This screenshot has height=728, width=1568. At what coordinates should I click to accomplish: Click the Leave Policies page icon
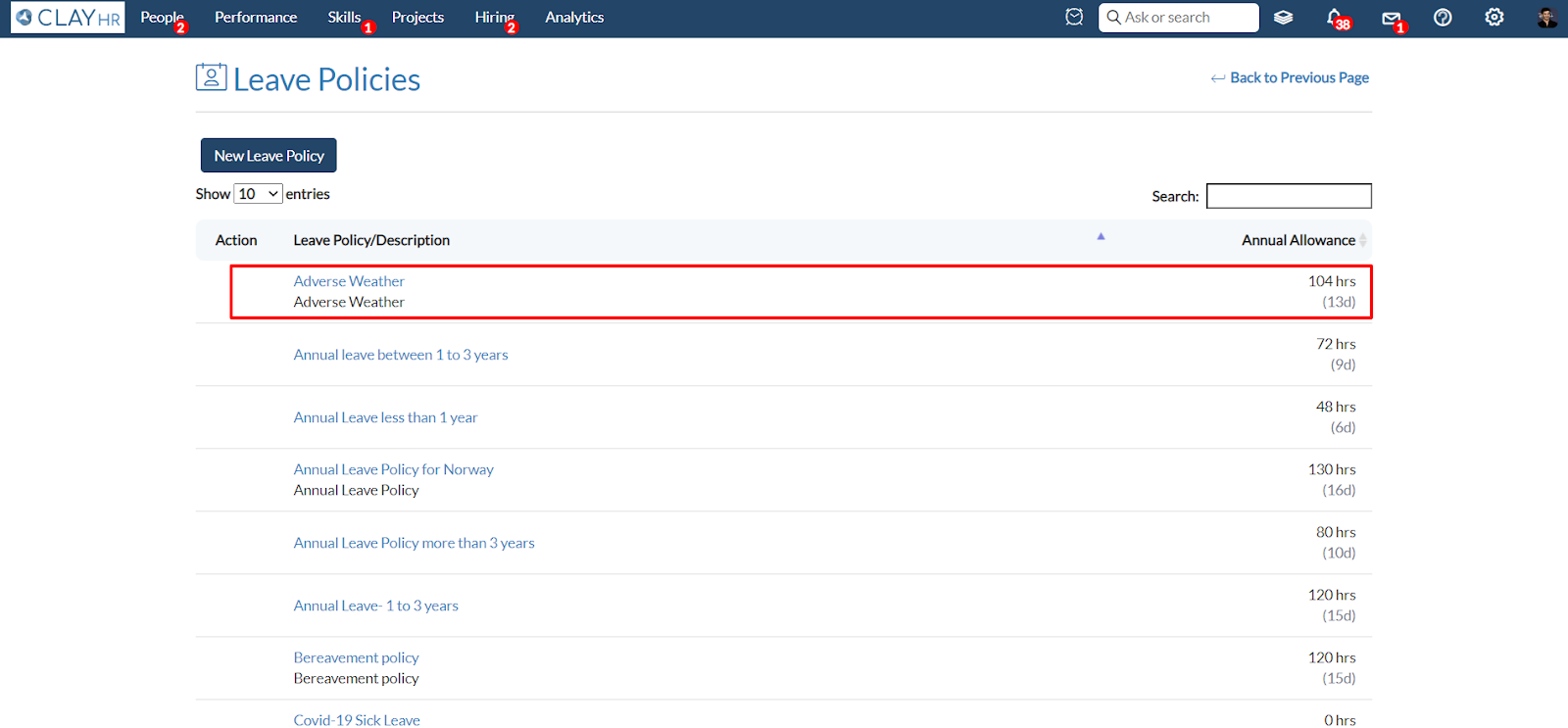(211, 77)
